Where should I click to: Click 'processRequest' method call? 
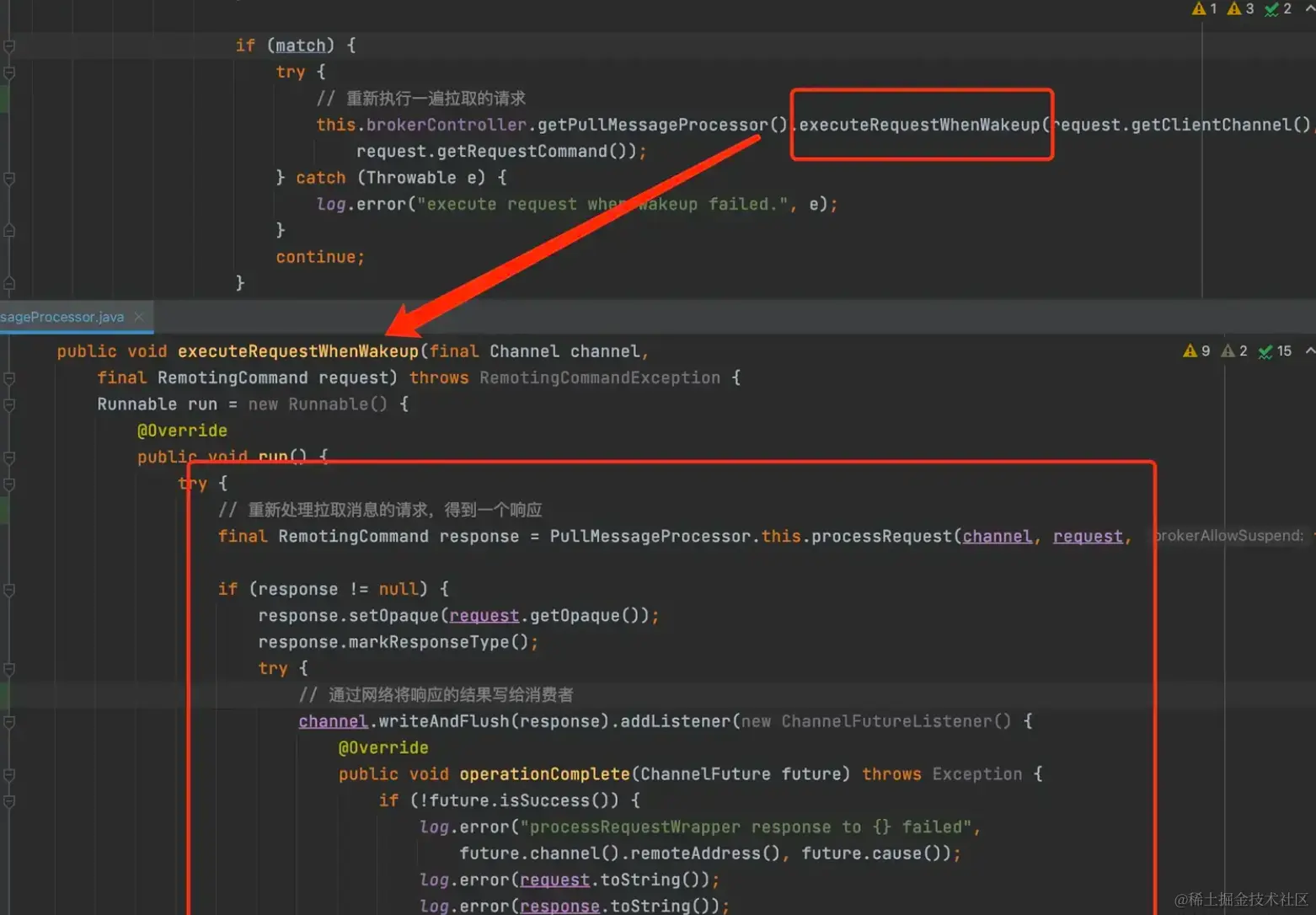pyautogui.click(x=881, y=537)
